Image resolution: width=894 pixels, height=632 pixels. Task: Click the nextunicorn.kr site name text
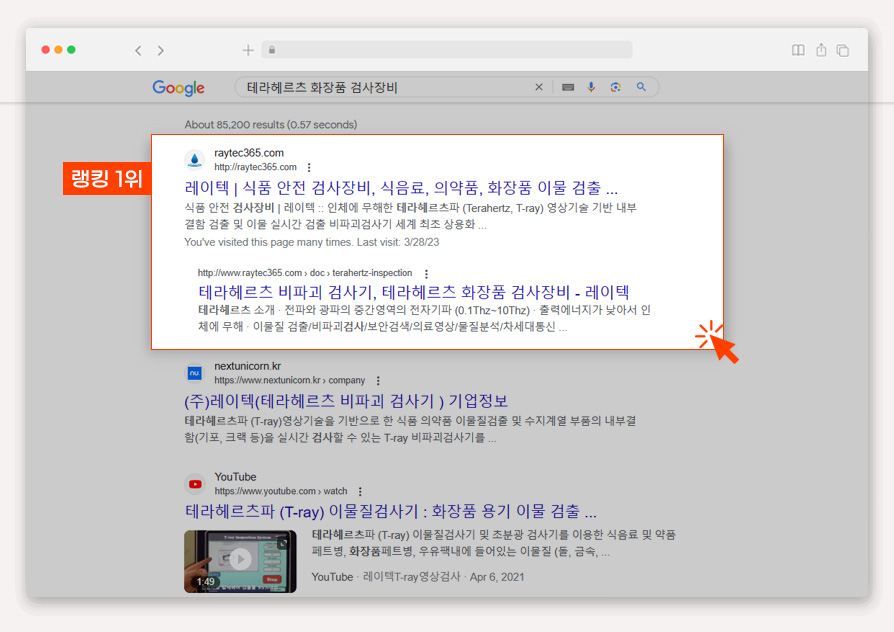pyautogui.click(x=247, y=366)
